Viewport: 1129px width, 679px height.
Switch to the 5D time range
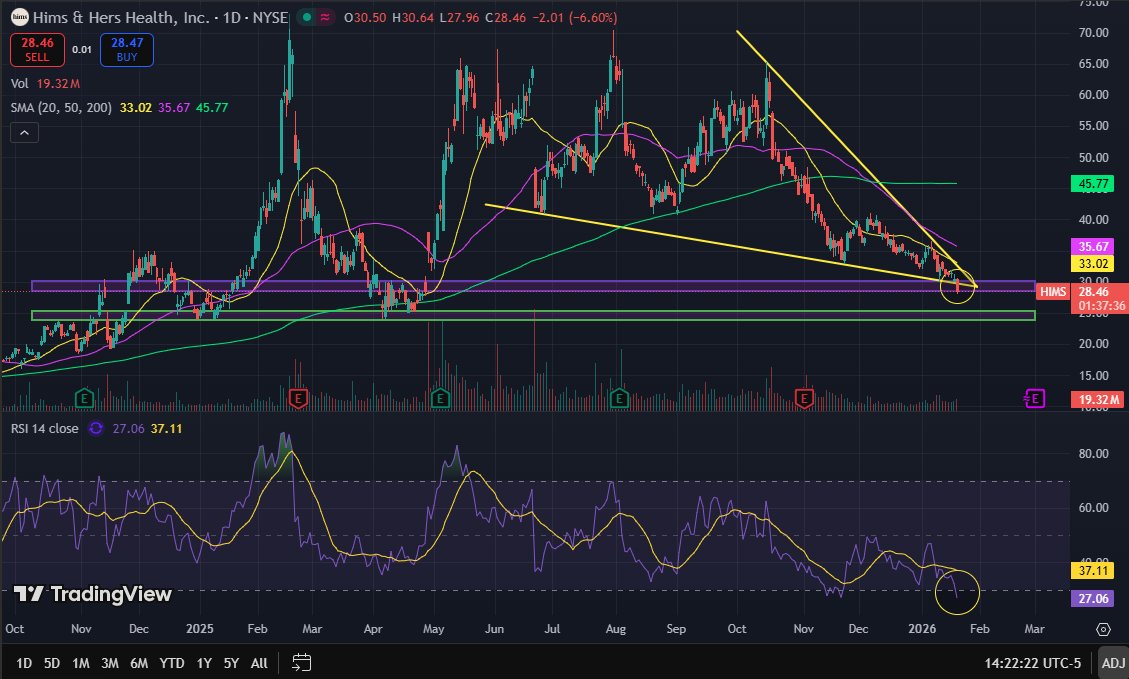tap(52, 662)
